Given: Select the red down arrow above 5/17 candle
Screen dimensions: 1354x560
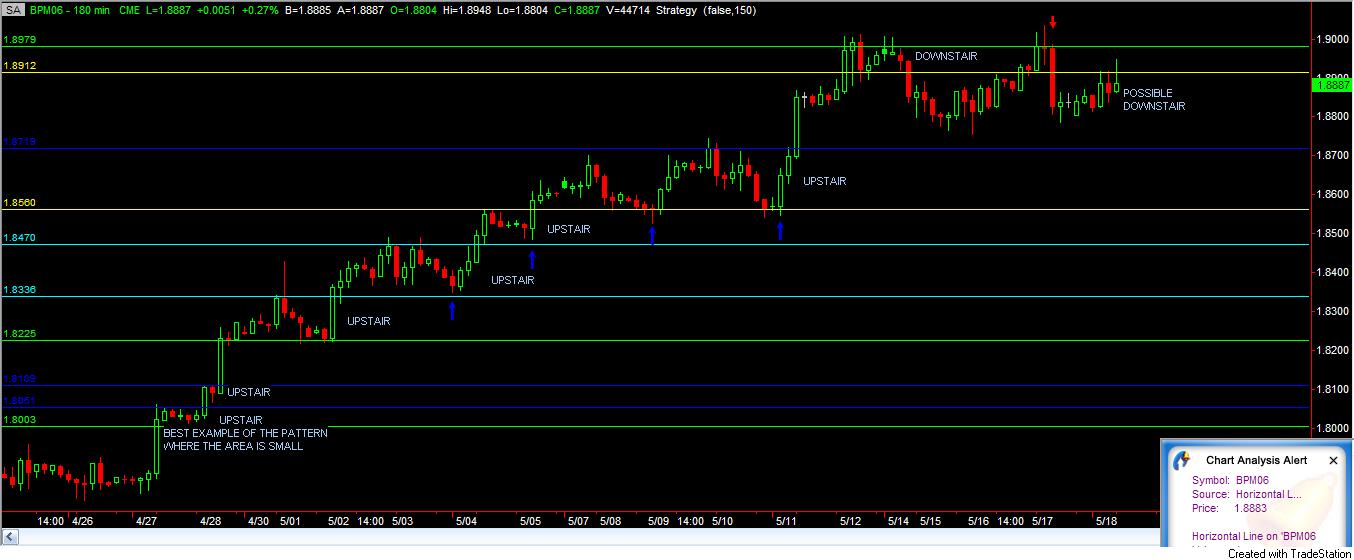Looking at the screenshot, I should pos(1053,22).
